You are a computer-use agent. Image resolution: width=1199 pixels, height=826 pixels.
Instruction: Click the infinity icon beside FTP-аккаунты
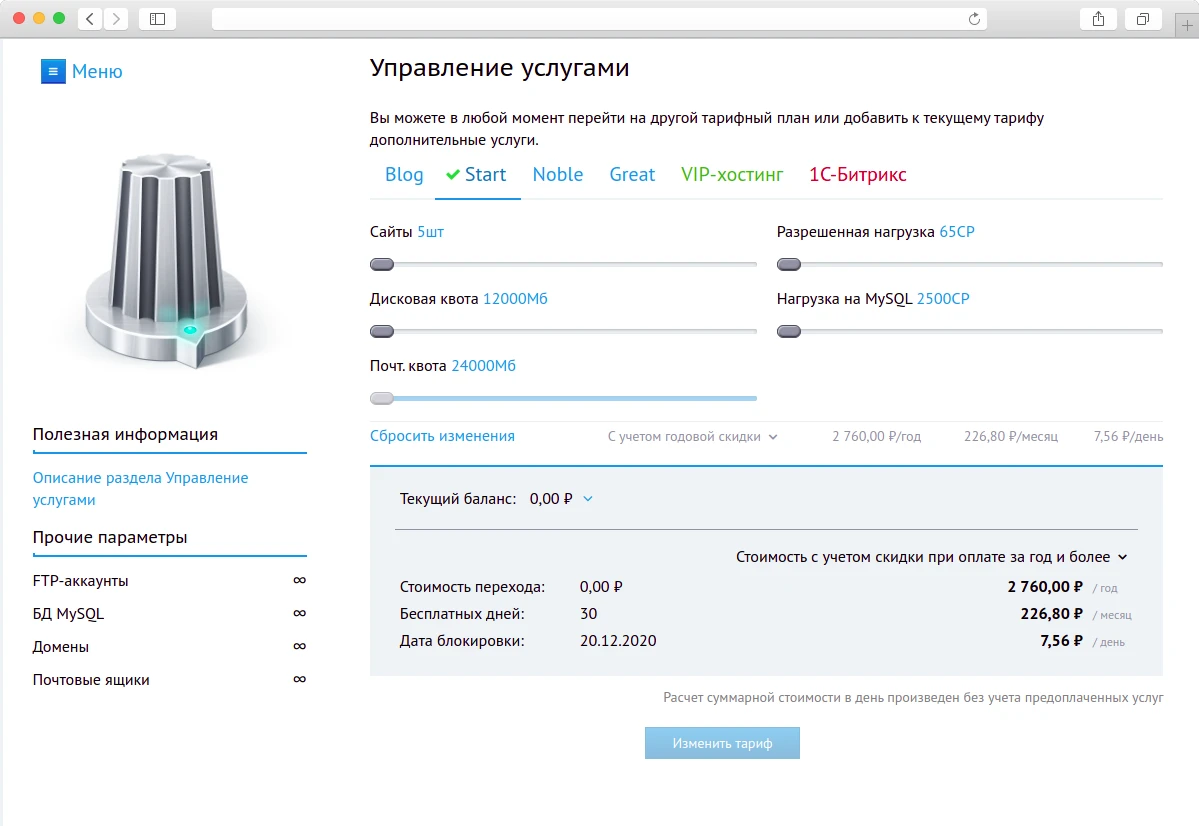click(299, 580)
